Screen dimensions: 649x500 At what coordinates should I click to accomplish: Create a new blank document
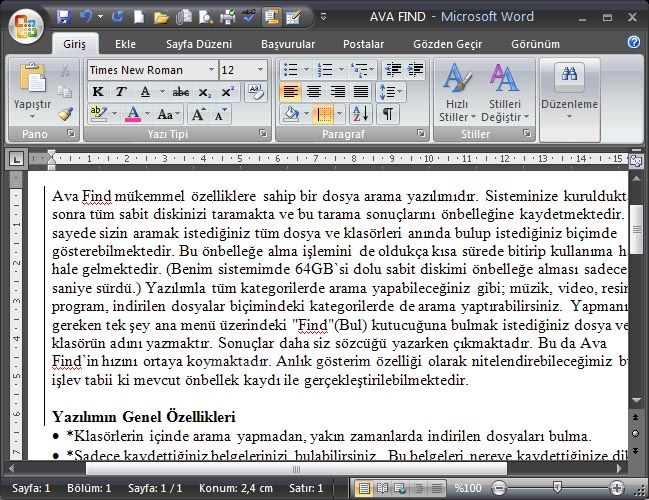point(139,17)
